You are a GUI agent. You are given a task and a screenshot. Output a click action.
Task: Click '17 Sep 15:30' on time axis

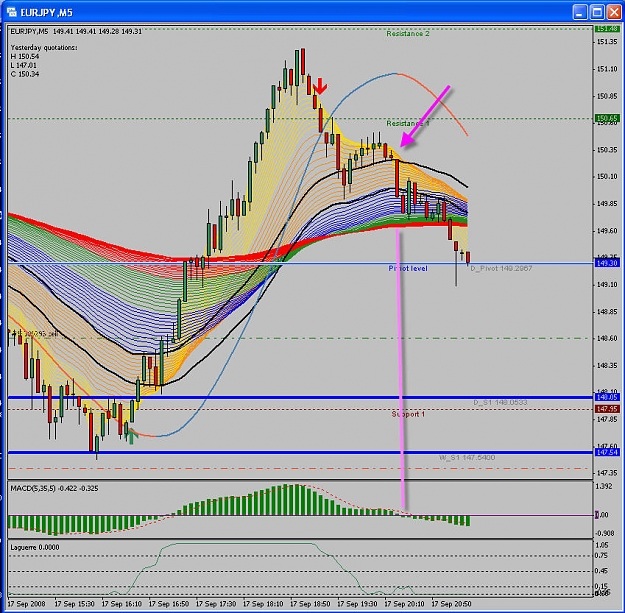[74, 604]
